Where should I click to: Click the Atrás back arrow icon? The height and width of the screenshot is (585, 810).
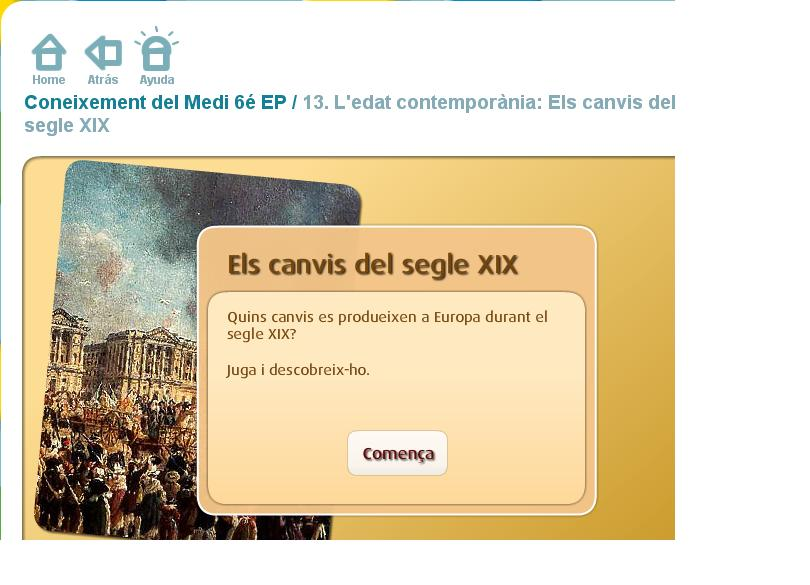pos(103,53)
